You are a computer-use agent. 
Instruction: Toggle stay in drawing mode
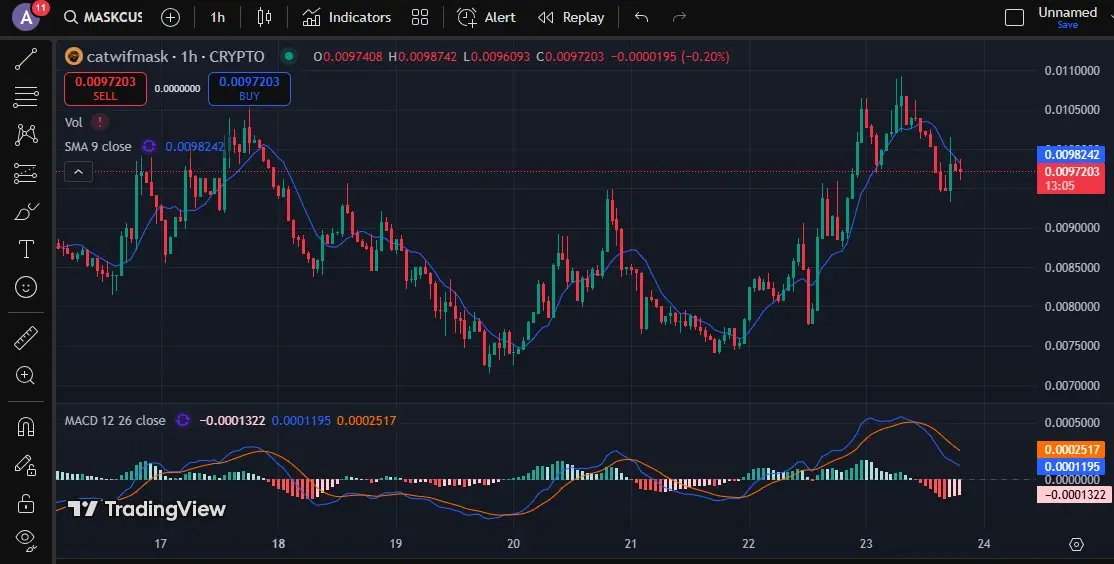(x=26, y=465)
